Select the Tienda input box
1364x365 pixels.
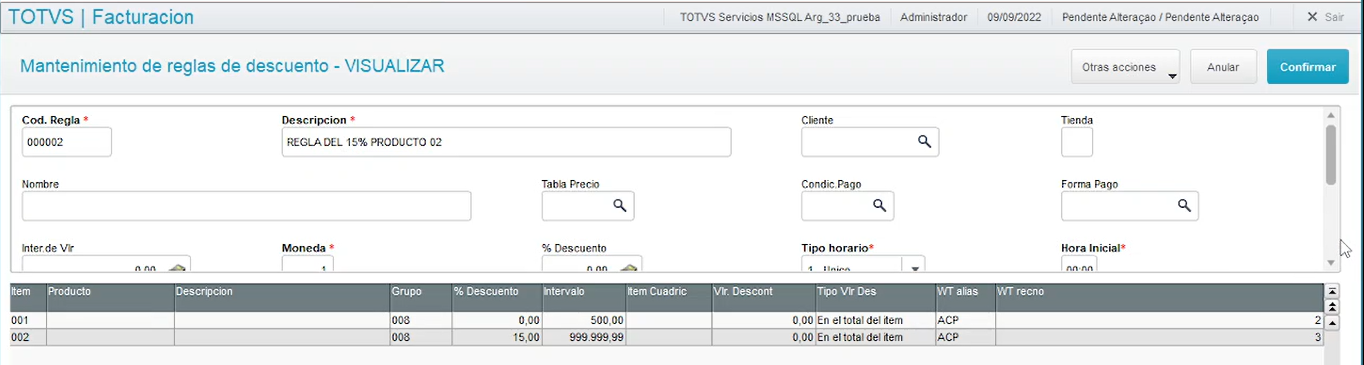coord(1077,142)
